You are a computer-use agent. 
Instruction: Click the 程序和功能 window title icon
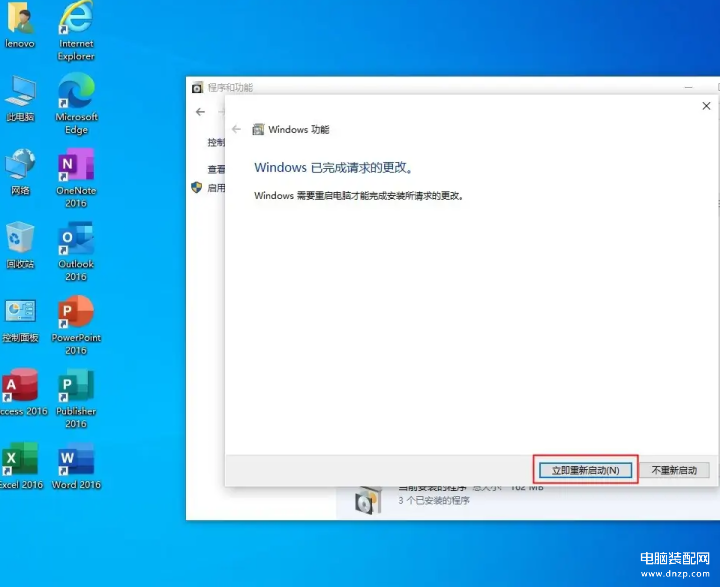click(x=197, y=87)
